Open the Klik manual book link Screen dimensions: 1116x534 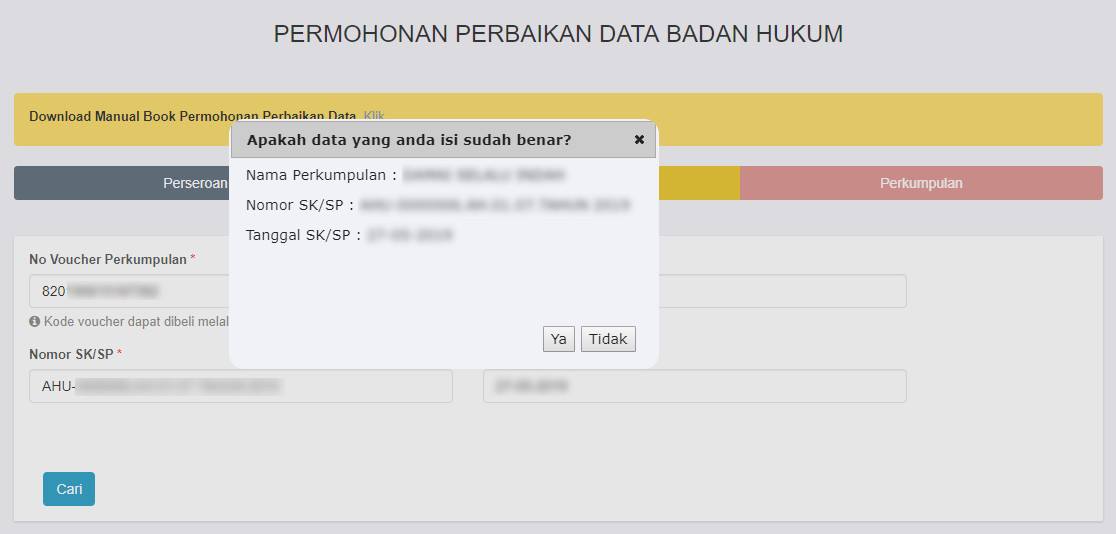tap(374, 116)
